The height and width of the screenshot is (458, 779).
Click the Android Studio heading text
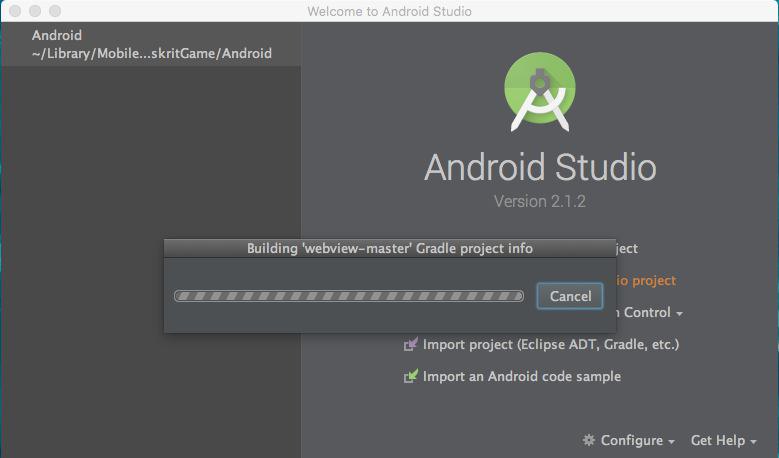540,167
